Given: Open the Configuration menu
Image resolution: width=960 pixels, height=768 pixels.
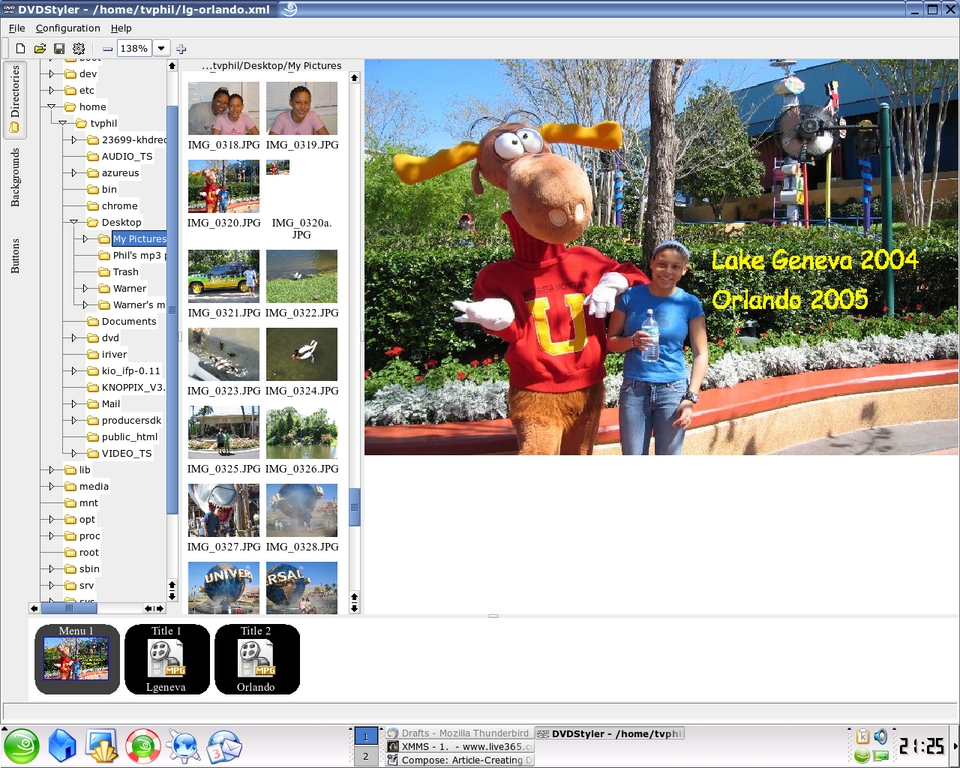Looking at the screenshot, I should [68, 28].
